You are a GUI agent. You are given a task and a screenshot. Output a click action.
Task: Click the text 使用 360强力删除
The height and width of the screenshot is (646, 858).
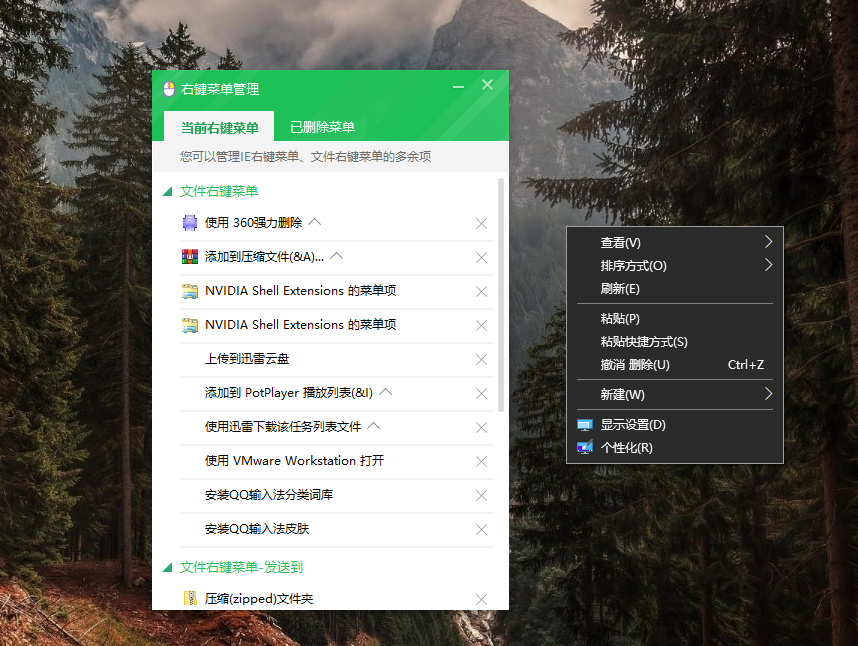pyautogui.click(x=253, y=223)
